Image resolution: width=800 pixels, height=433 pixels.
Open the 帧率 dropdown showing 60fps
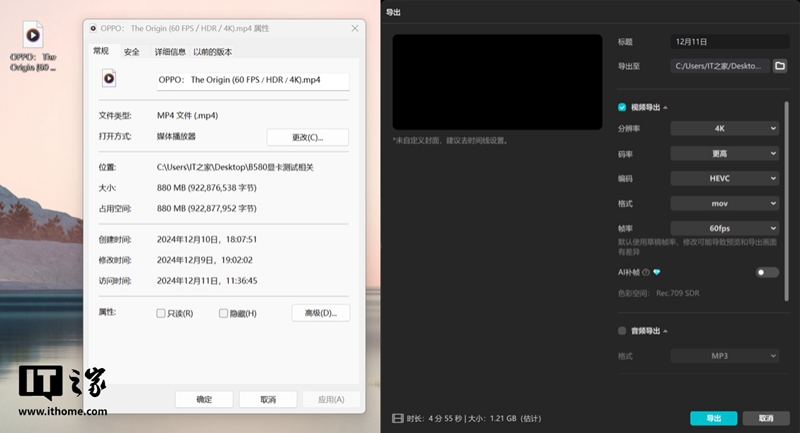[724, 228]
